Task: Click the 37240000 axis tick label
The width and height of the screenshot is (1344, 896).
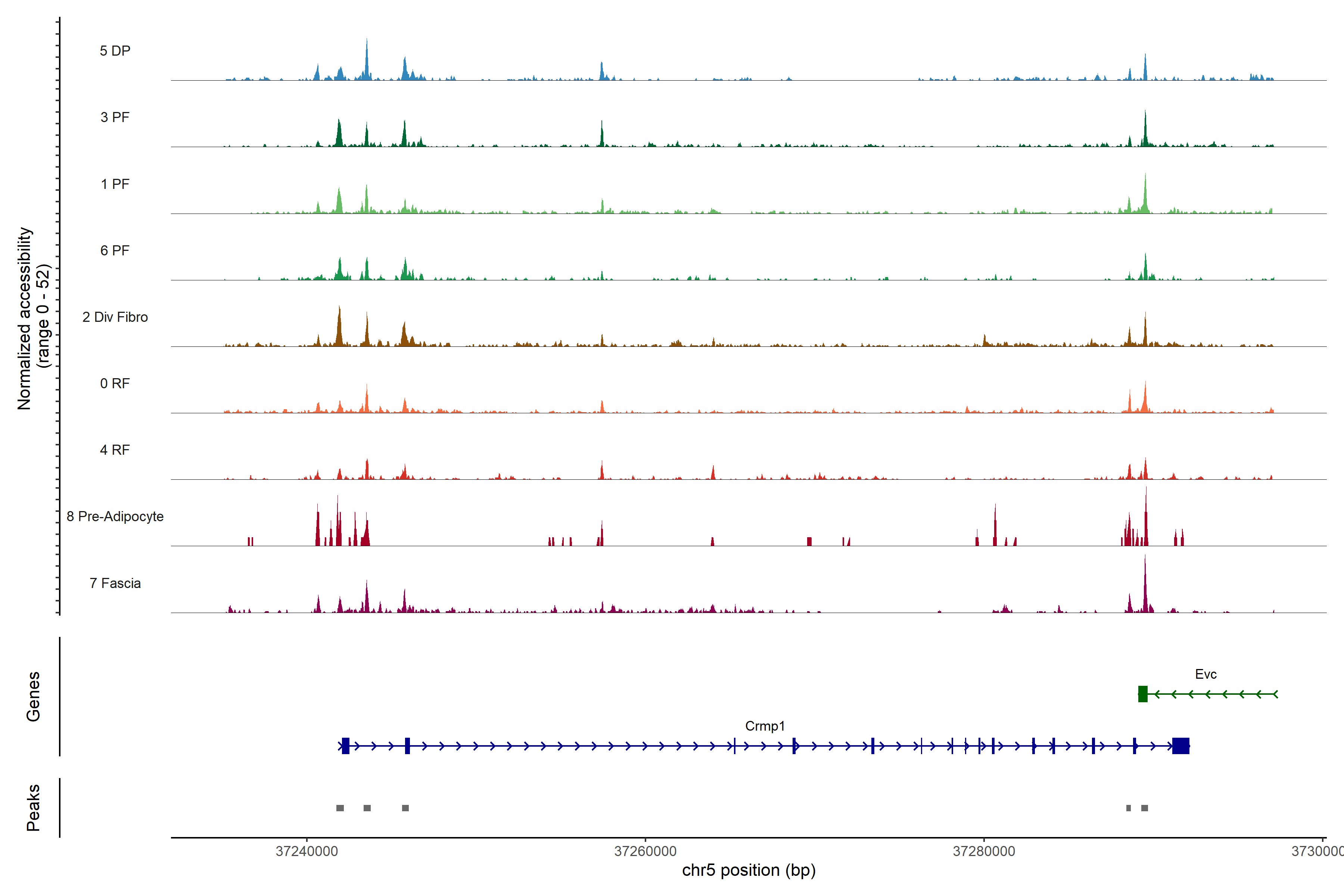Action: pos(307,852)
